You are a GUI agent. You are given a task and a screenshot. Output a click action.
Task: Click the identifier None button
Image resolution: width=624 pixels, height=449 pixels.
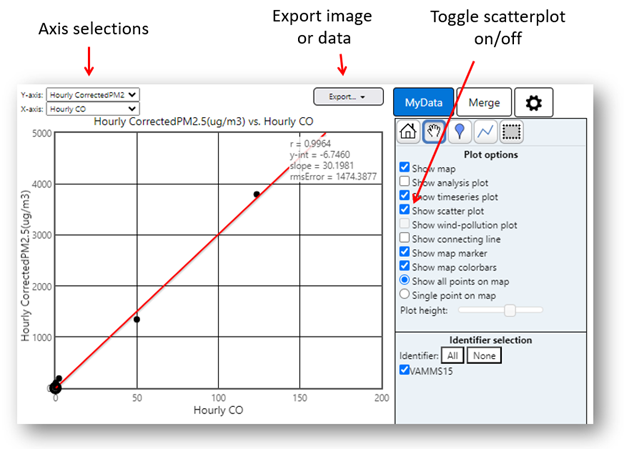(483, 356)
